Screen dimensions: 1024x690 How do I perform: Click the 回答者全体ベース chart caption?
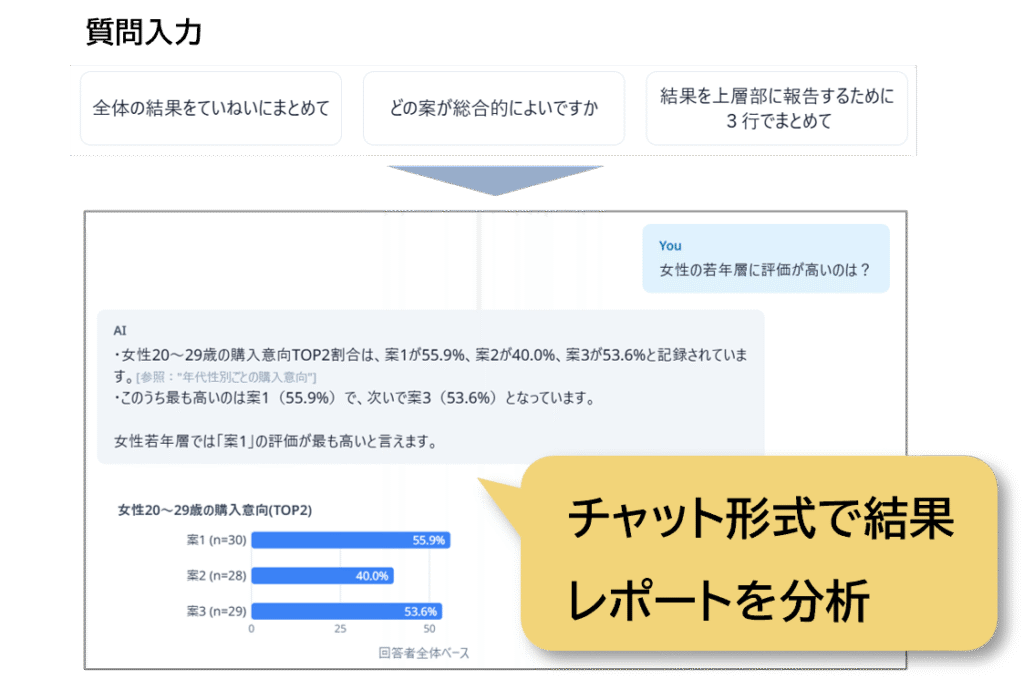point(424,653)
